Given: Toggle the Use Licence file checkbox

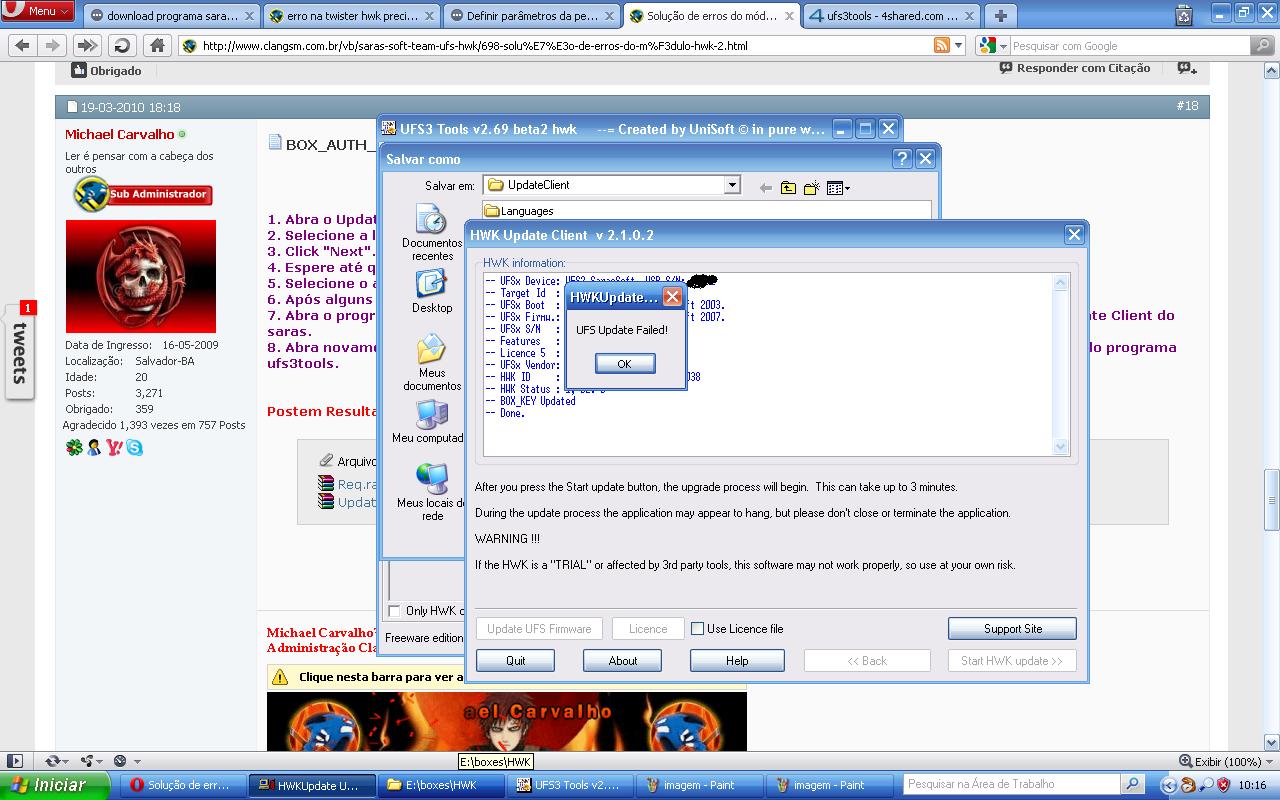Looking at the screenshot, I should tap(698, 629).
